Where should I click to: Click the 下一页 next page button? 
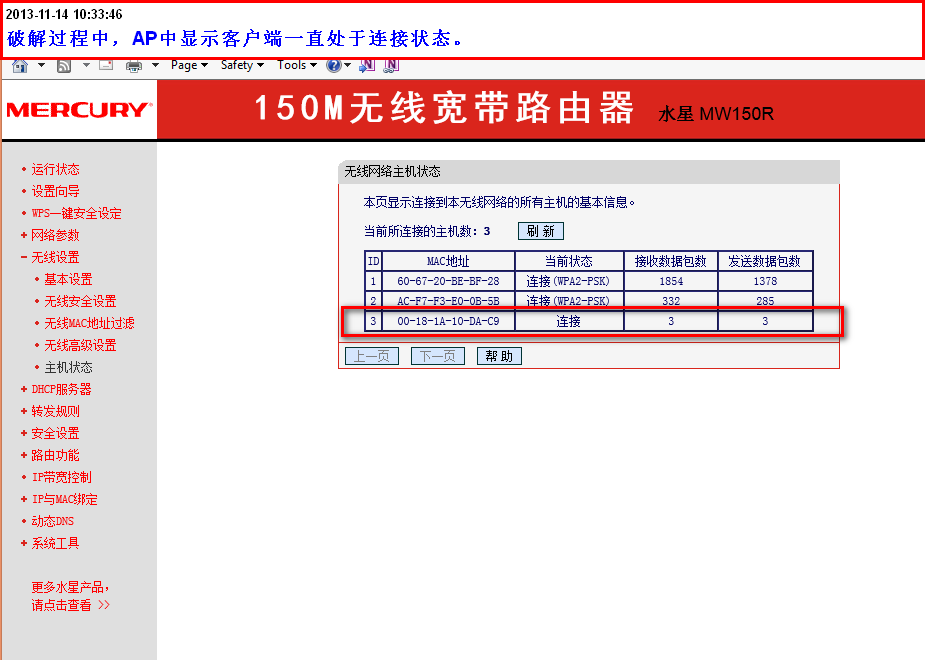437,356
